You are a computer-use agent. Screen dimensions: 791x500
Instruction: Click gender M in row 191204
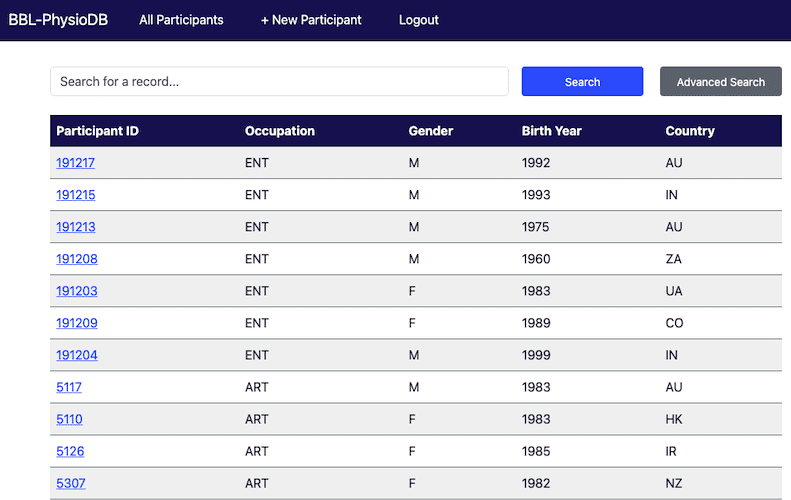coord(414,355)
